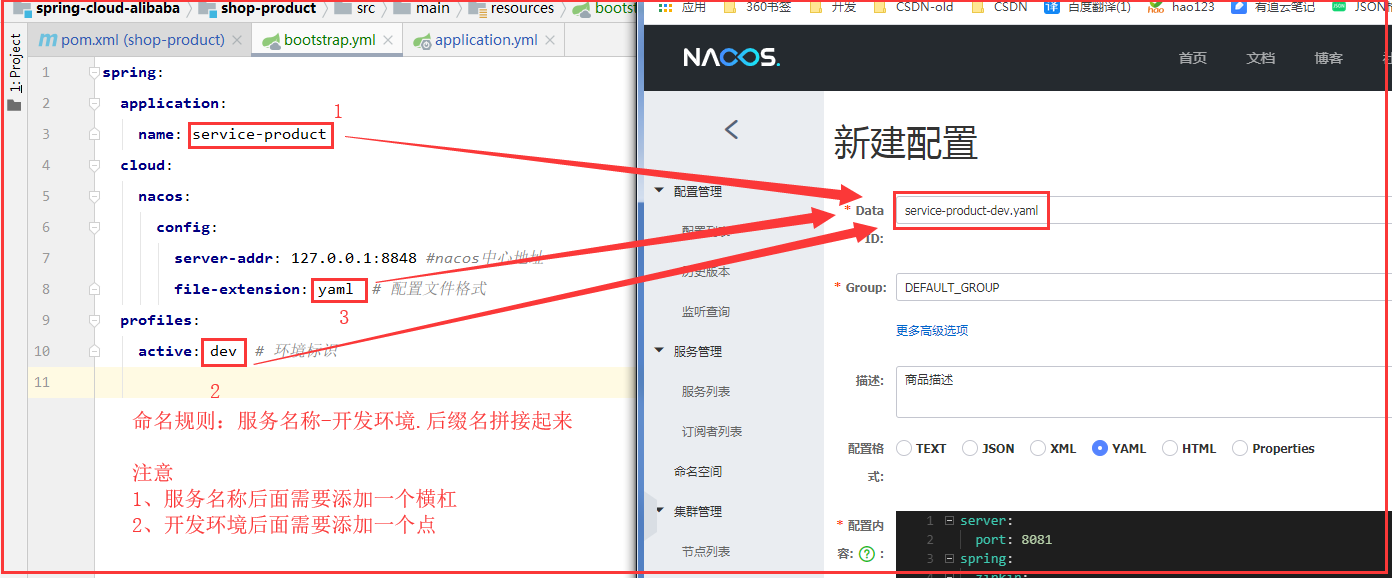Viewport: 1392px width, 578px height.
Task: Collapse server: block in Nacos config content
Action: coord(949,521)
